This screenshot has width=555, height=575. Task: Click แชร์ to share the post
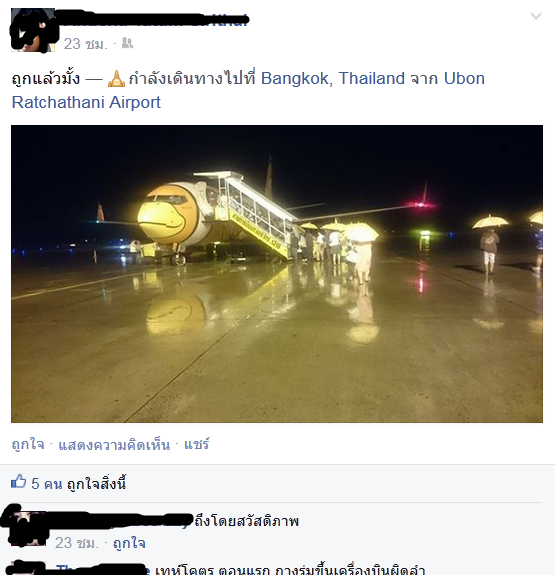(197, 444)
